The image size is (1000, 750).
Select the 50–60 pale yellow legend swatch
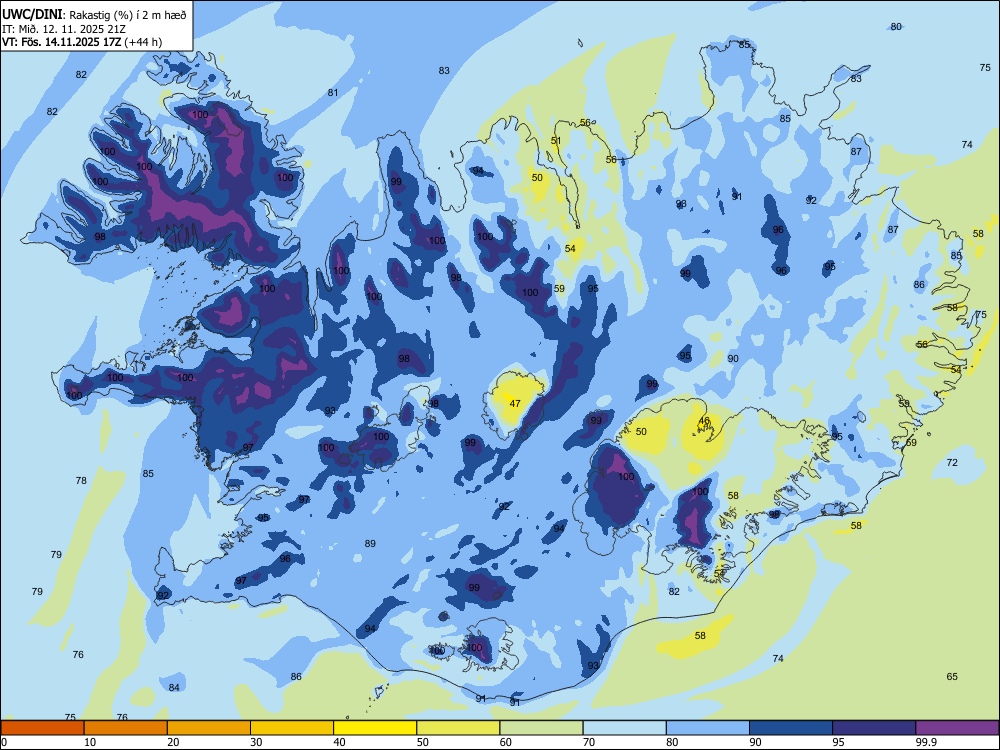click(458, 728)
